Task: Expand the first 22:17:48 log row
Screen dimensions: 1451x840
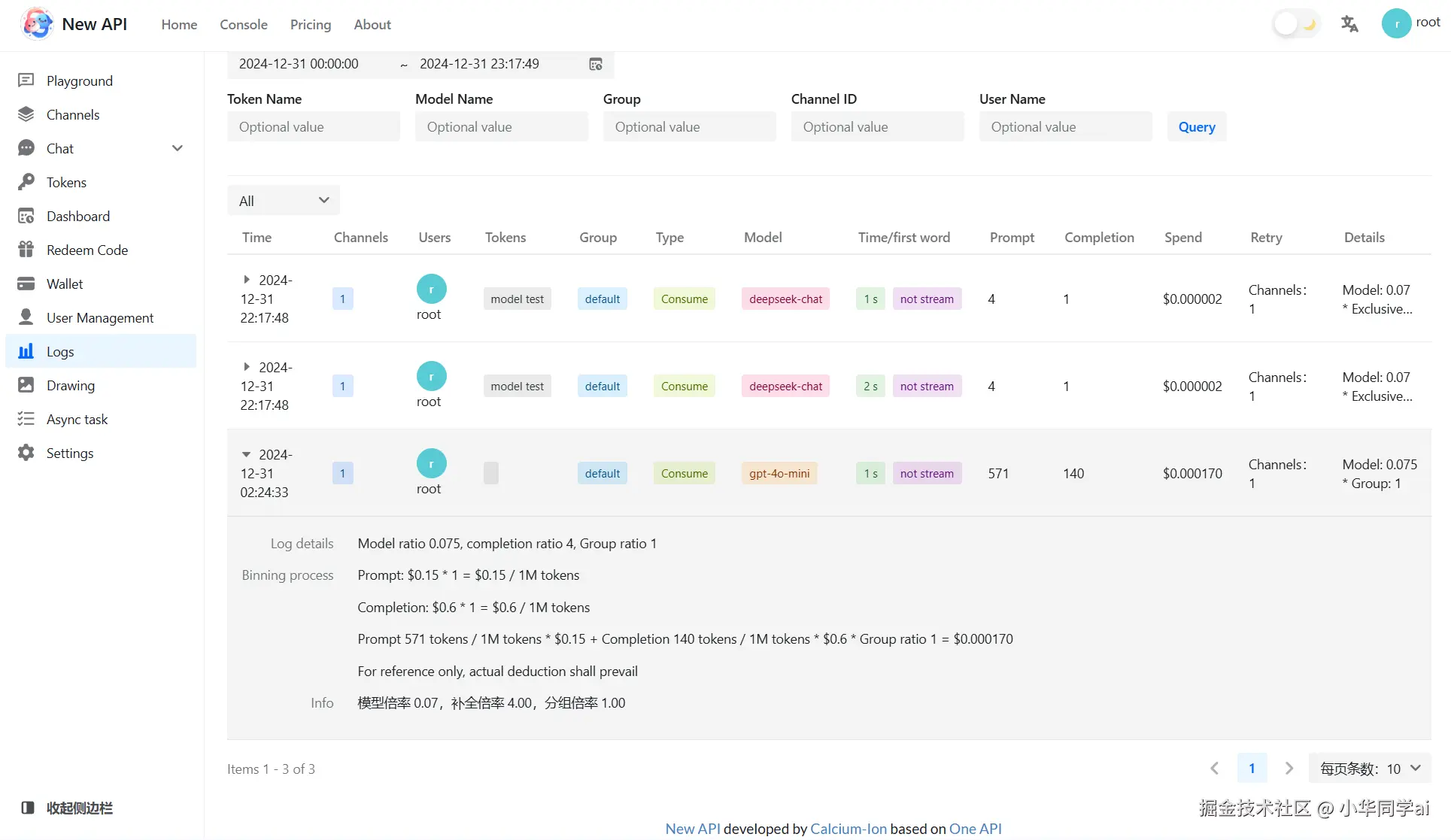Action: (x=247, y=280)
